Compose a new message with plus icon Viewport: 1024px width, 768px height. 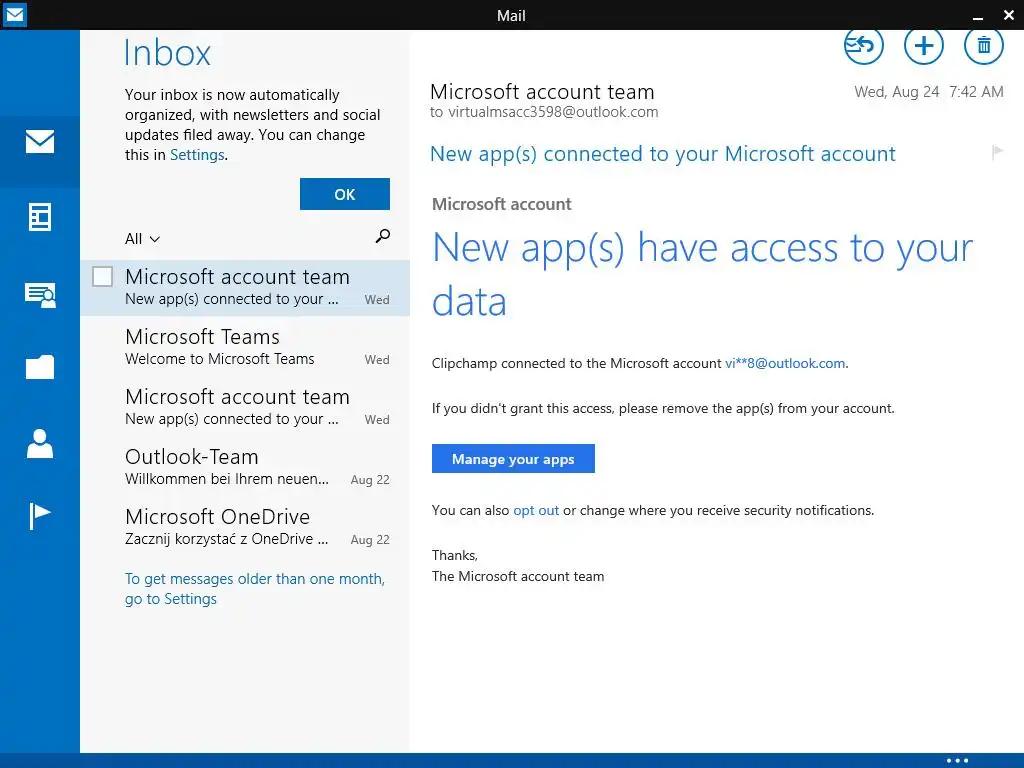click(x=923, y=45)
